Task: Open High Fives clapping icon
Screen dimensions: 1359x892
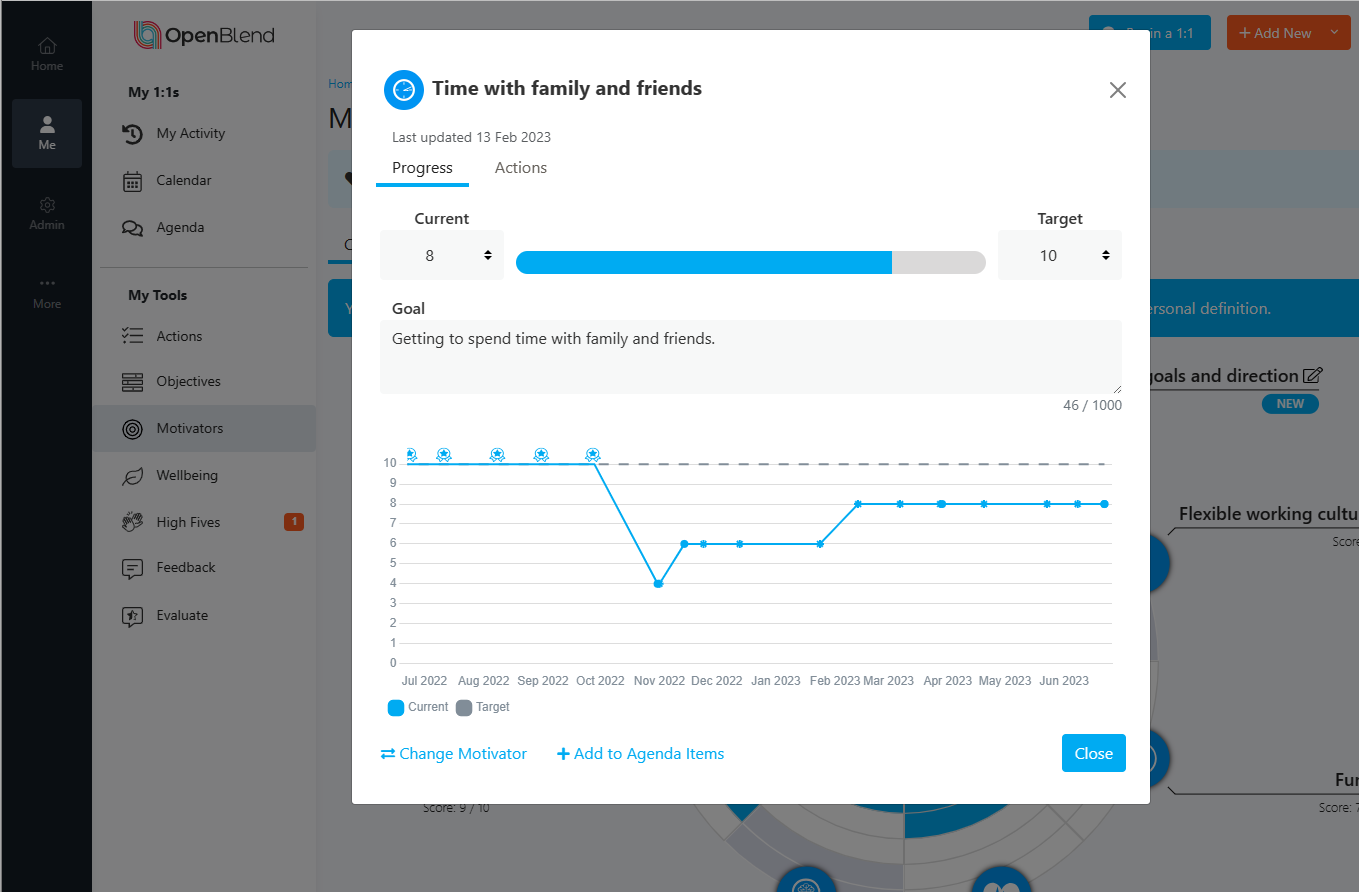Action: coord(132,522)
